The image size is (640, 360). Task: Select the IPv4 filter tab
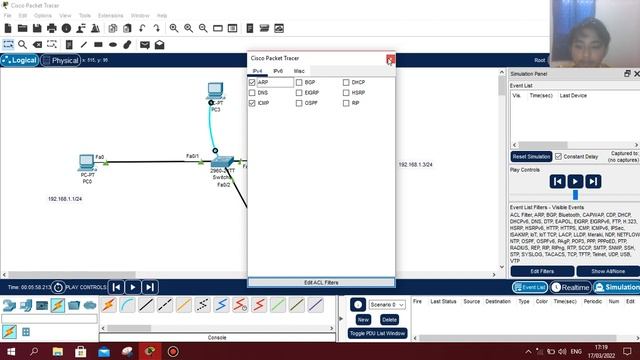257,71
